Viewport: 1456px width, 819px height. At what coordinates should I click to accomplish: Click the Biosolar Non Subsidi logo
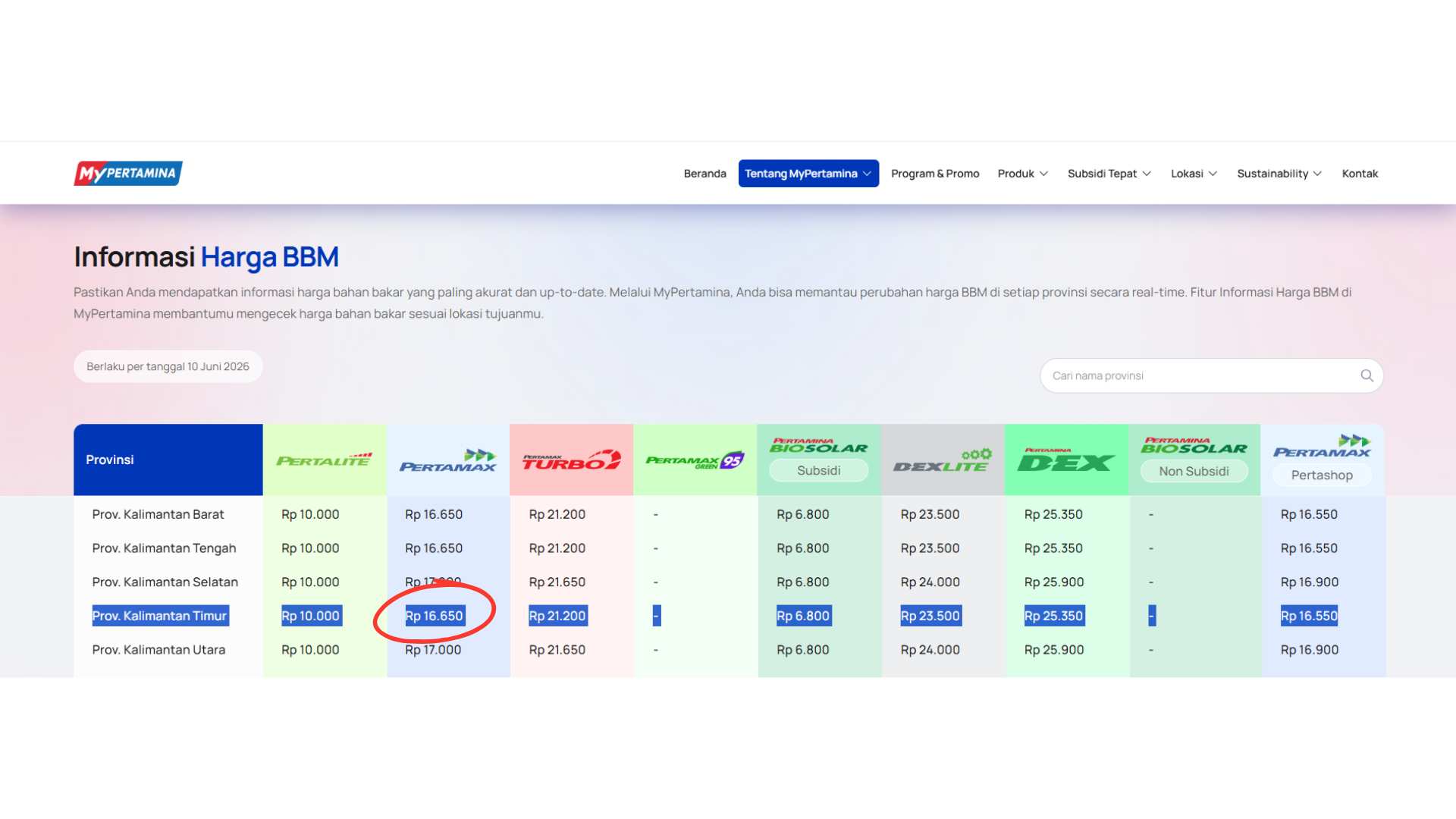pyautogui.click(x=1194, y=446)
